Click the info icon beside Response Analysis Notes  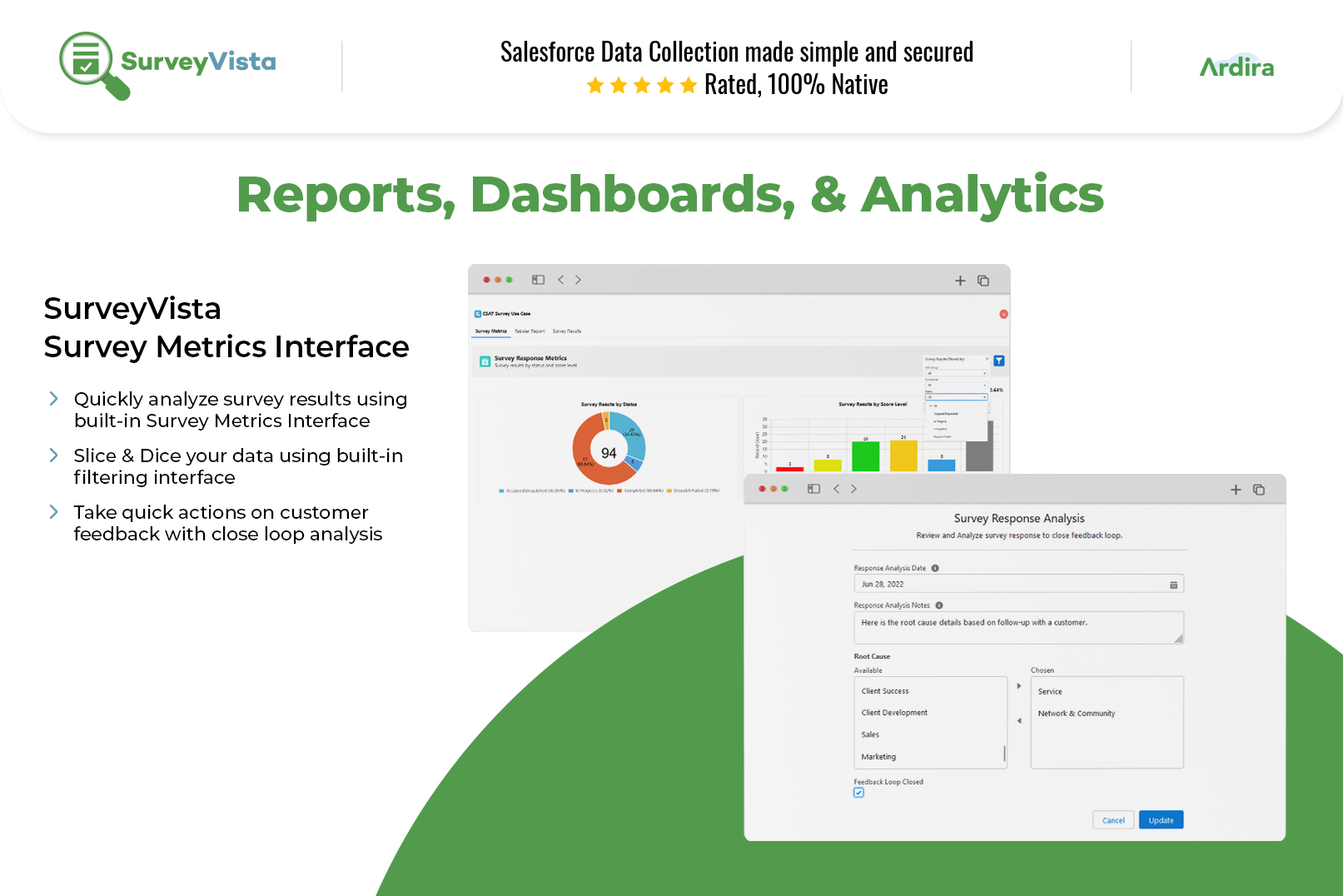pyautogui.click(x=940, y=605)
